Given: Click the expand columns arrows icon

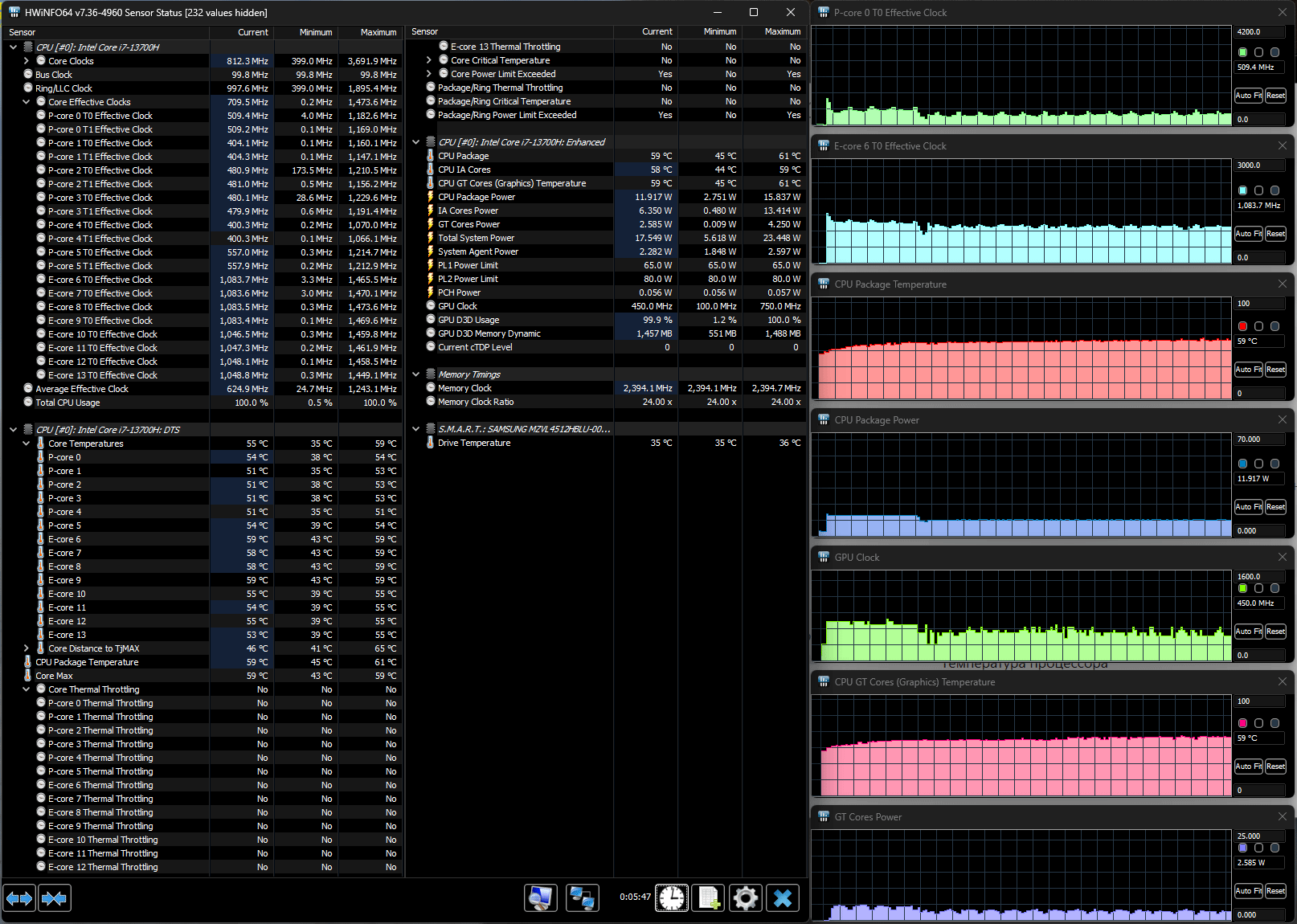Looking at the screenshot, I should [x=19, y=897].
